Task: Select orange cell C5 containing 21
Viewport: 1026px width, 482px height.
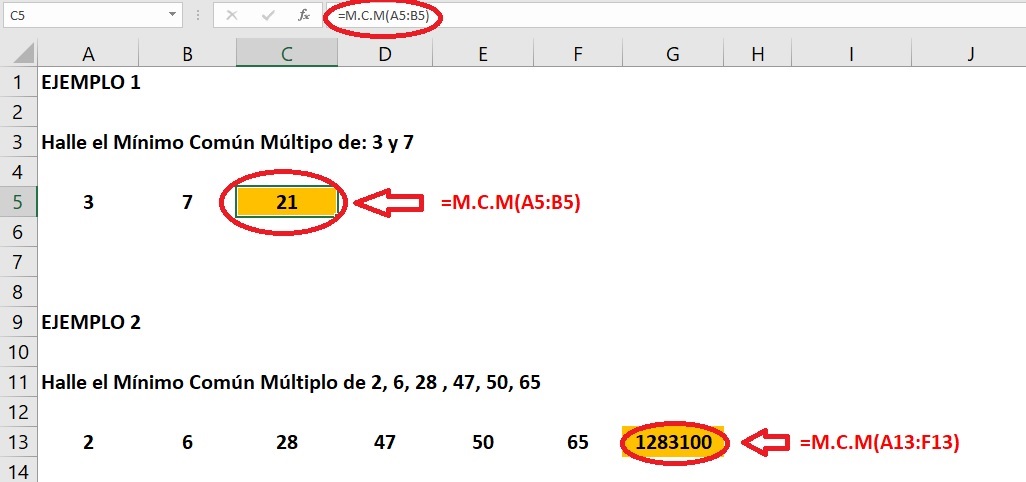Action: pyautogui.click(x=286, y=202)
